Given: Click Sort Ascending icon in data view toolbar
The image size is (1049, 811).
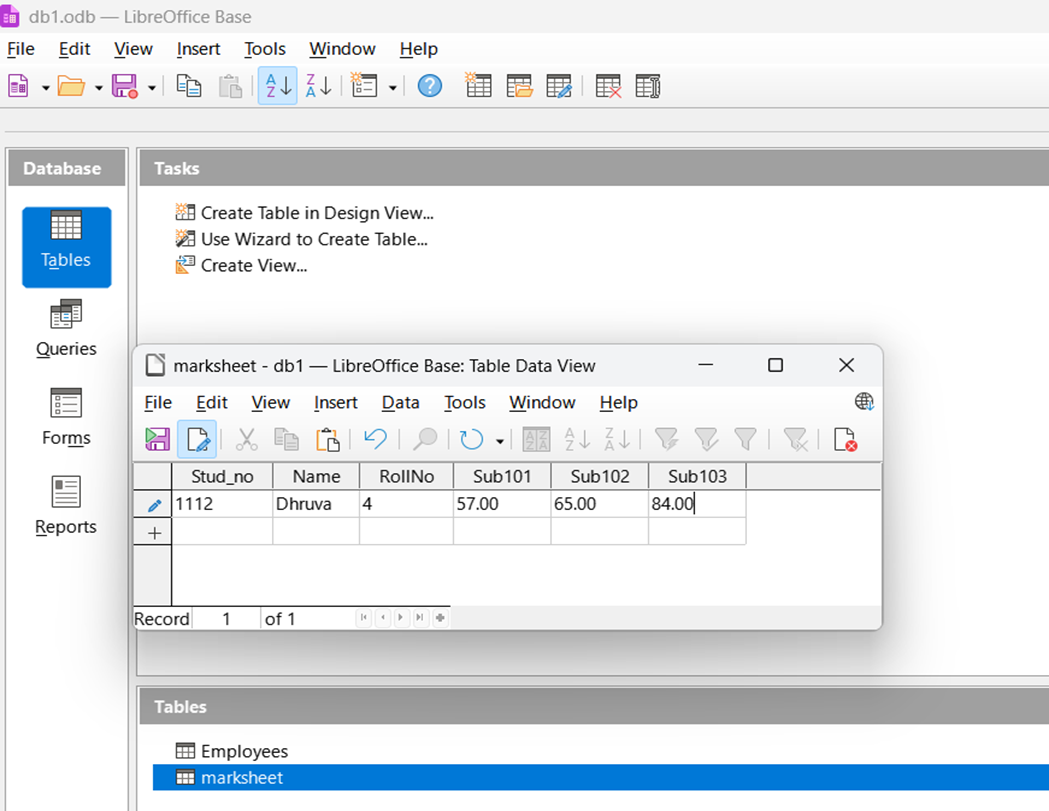Looking at the screenshot, I should point(577,440).
